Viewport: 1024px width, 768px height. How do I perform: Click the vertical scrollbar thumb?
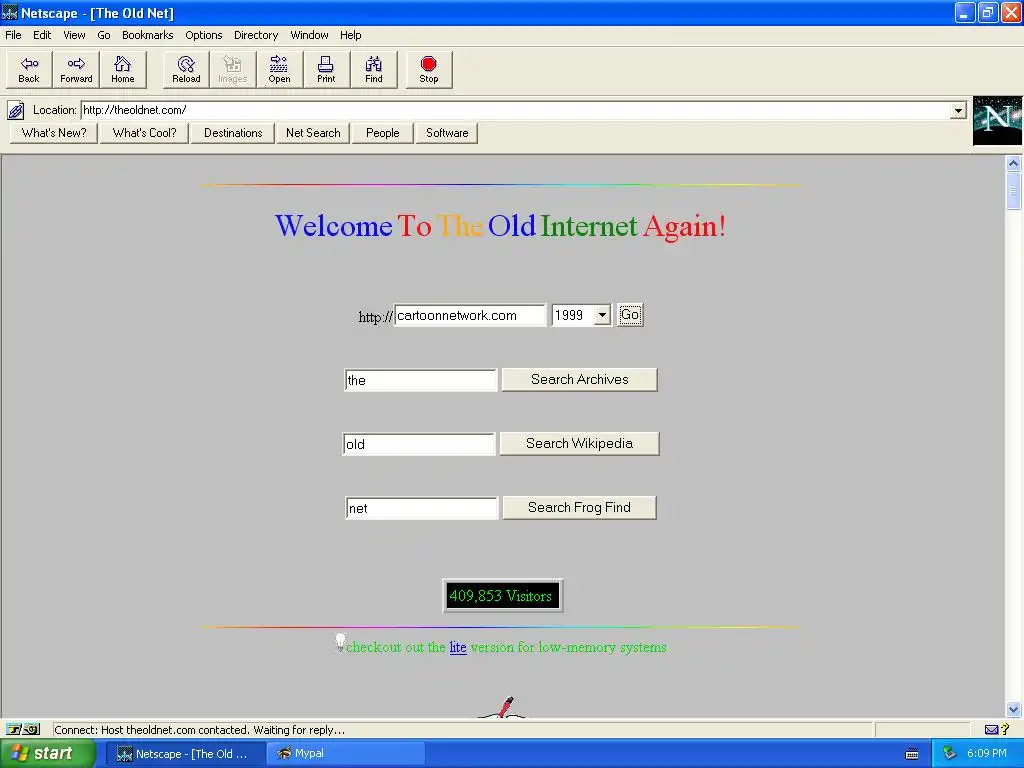(x=1014, y=191)
